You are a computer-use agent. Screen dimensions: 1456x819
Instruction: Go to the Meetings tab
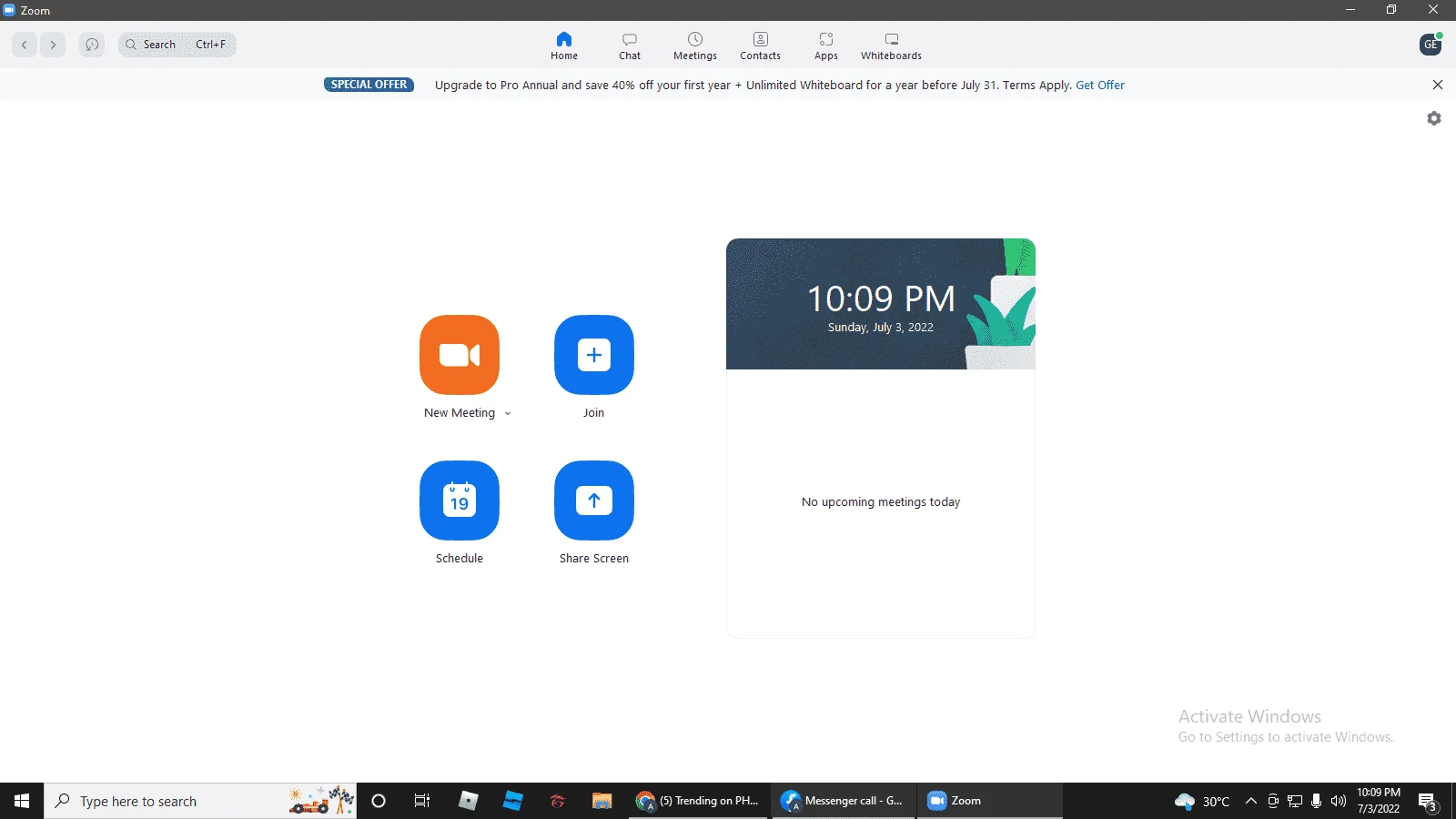point(695,45)
